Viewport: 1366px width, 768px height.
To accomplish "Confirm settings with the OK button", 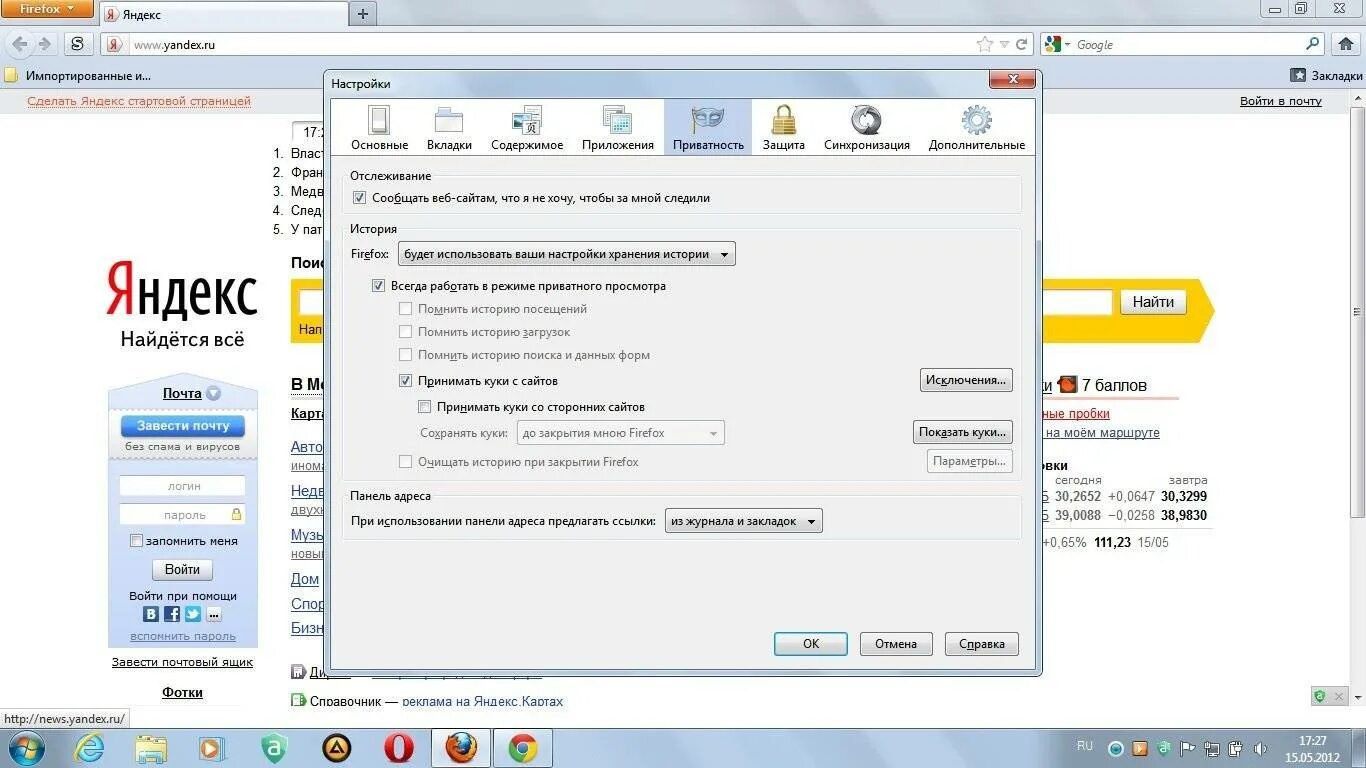I will tap(811, 644).
